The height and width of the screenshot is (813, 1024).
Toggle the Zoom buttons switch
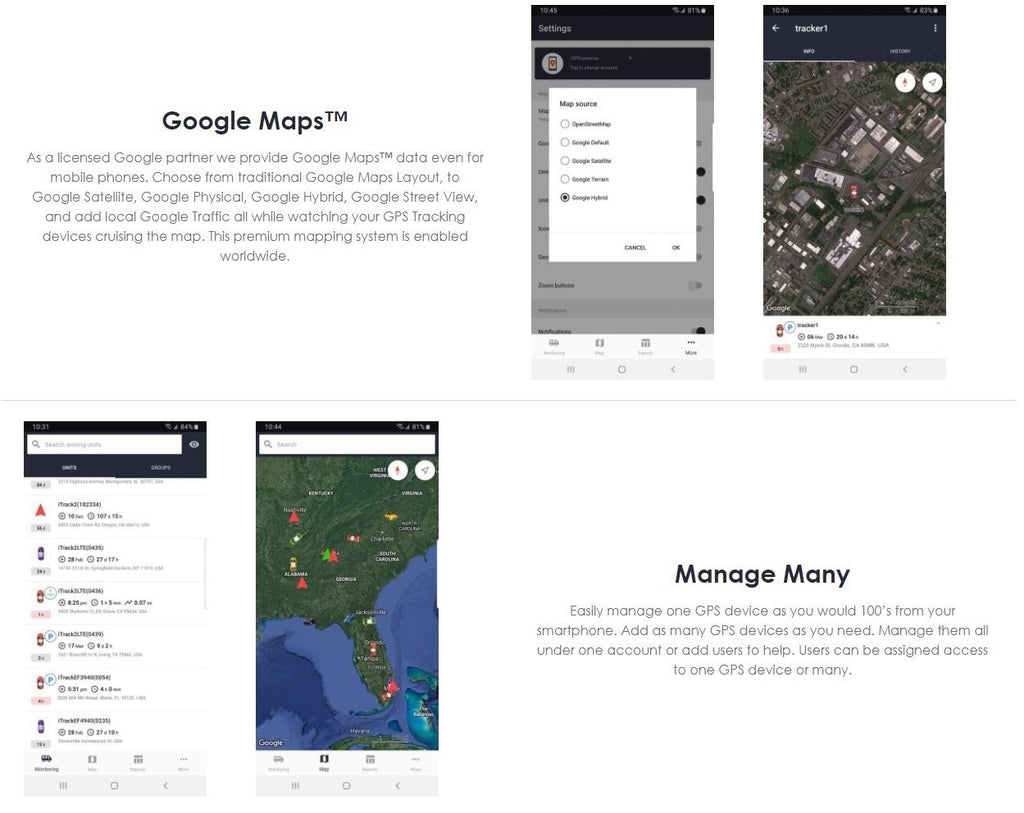694,286
